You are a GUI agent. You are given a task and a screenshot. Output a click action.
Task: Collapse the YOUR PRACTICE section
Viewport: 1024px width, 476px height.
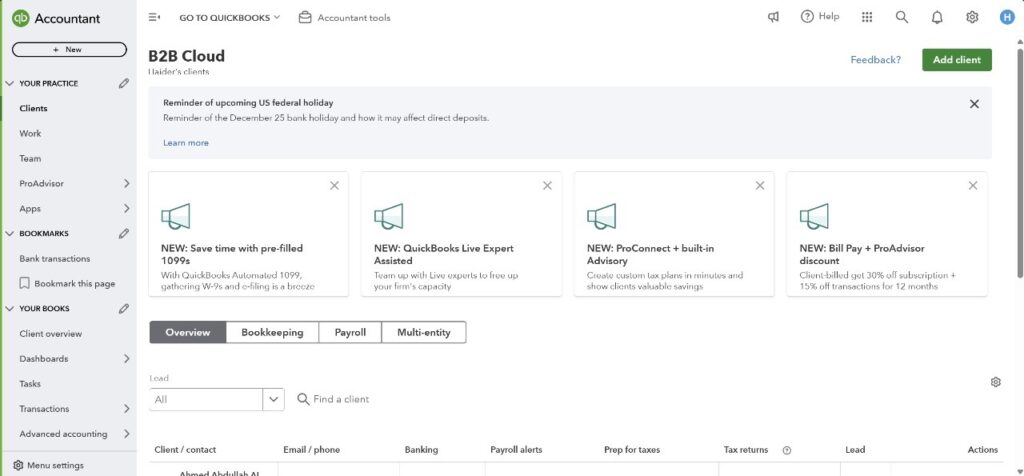[9, 84]
